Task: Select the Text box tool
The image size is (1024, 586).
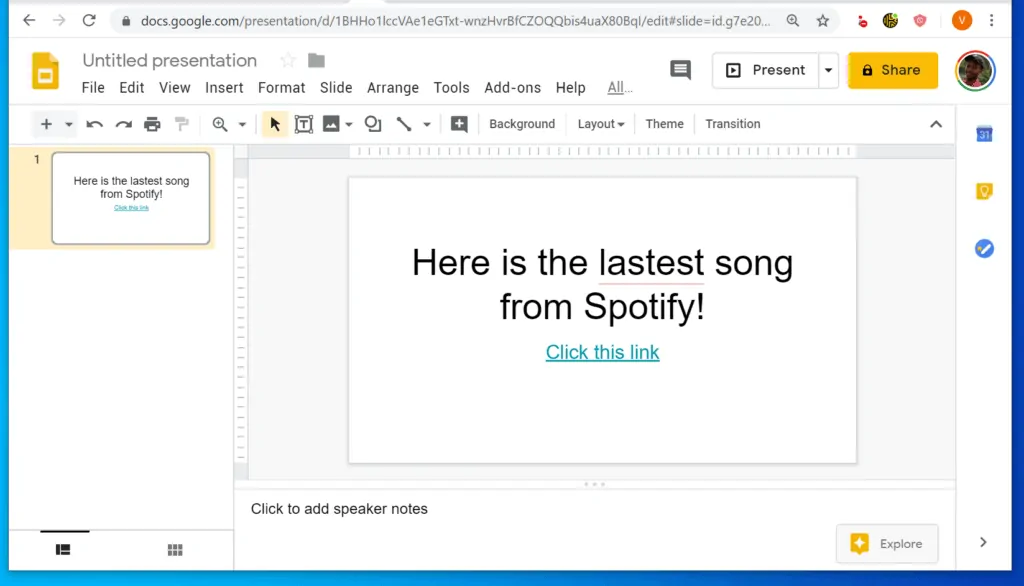Action: pyautogui.click(x=304, y=123)
